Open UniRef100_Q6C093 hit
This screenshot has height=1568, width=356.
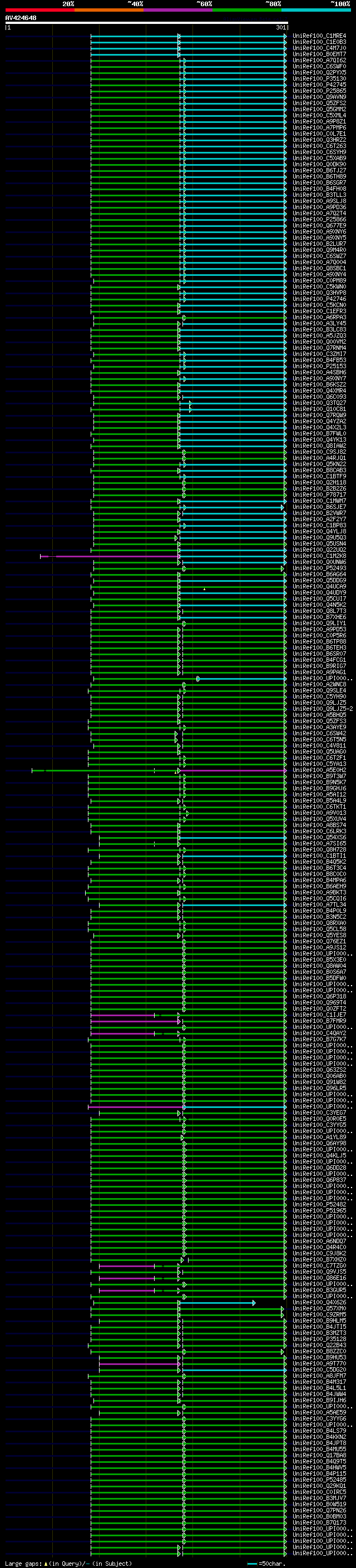pos(319,397)
